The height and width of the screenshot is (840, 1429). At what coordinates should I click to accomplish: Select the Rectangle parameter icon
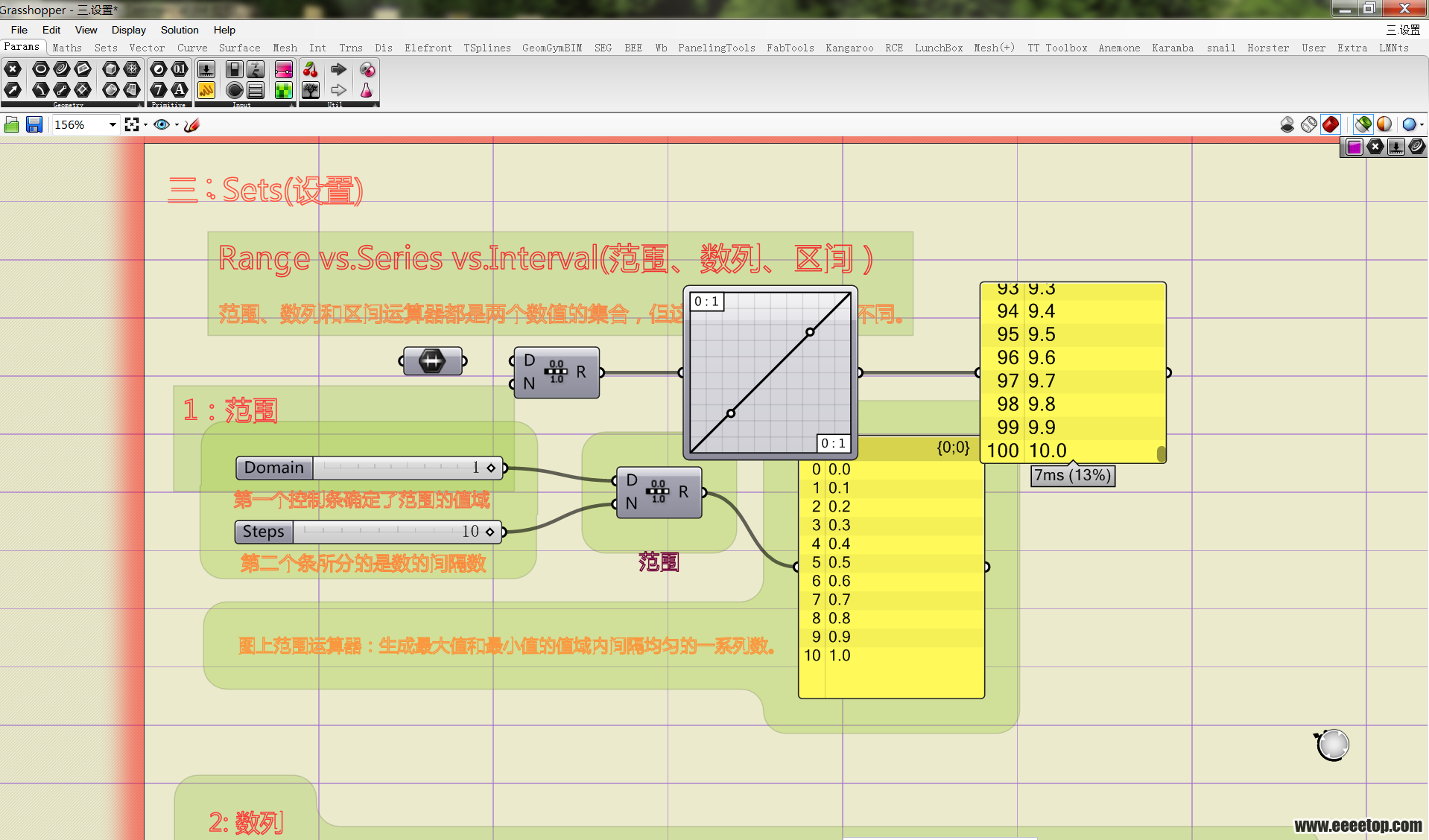coord(83,90)
